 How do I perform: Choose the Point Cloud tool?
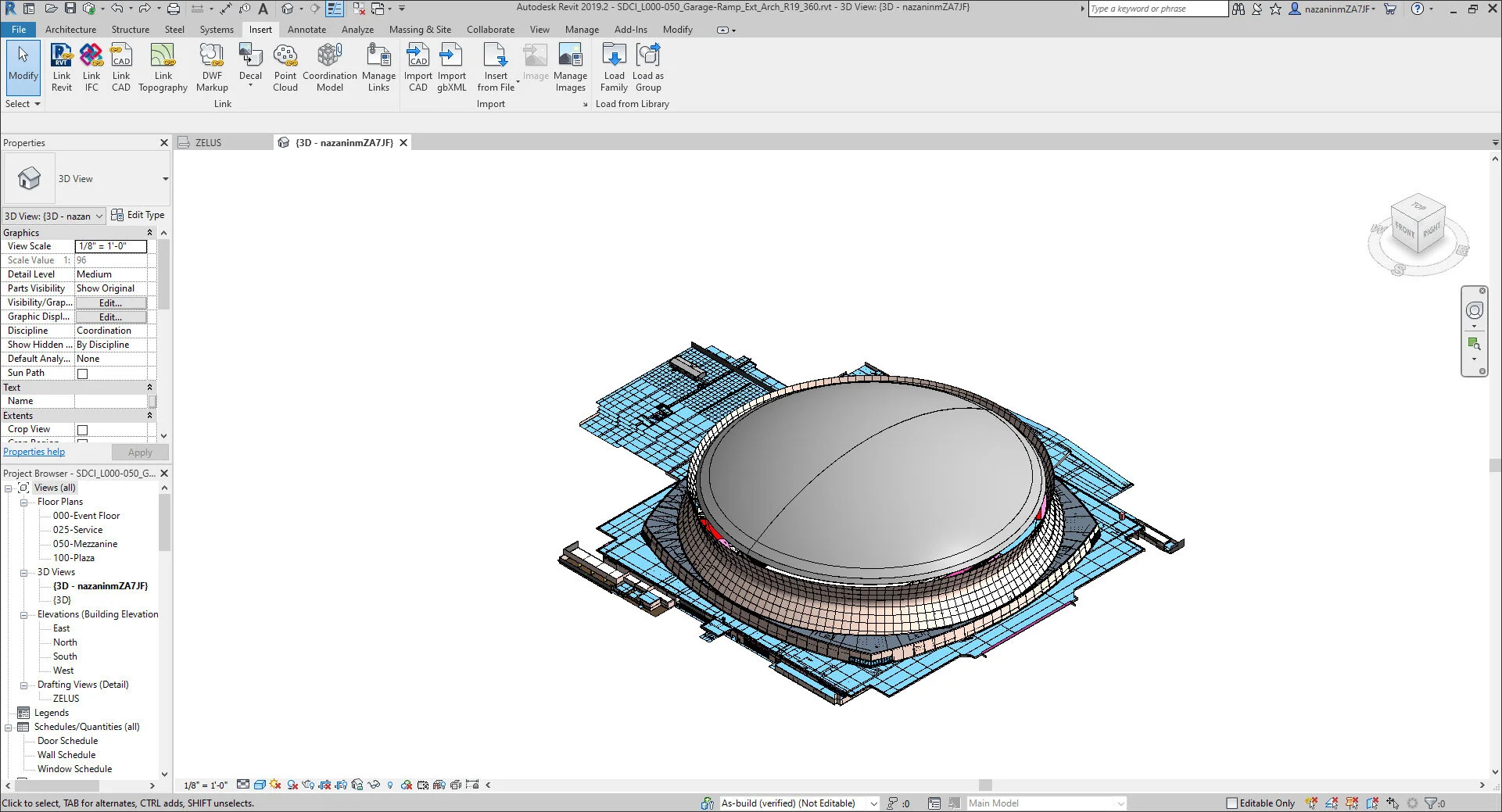click(285, 68)
